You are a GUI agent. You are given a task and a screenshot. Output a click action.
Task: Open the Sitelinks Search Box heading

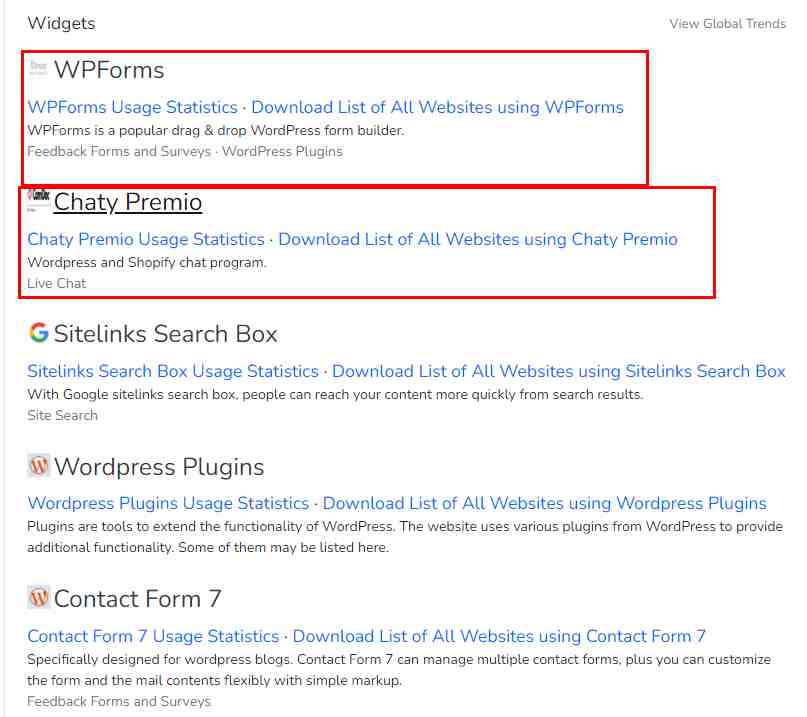[166, 334]
